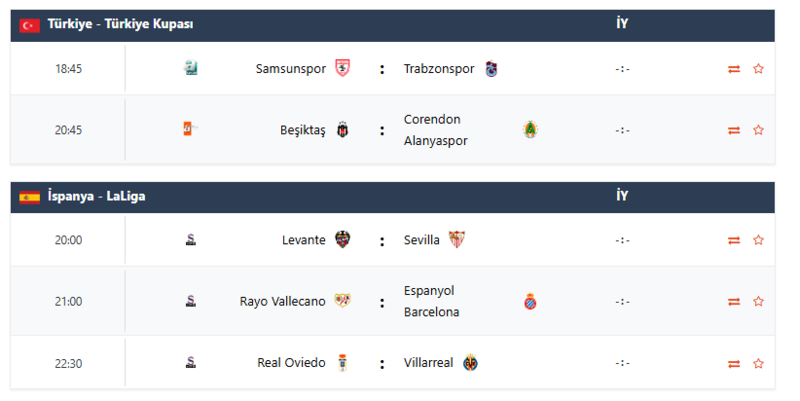800x401 pixels.
Task: Click the Beşiktaş club logo
Action: point(342,130)
